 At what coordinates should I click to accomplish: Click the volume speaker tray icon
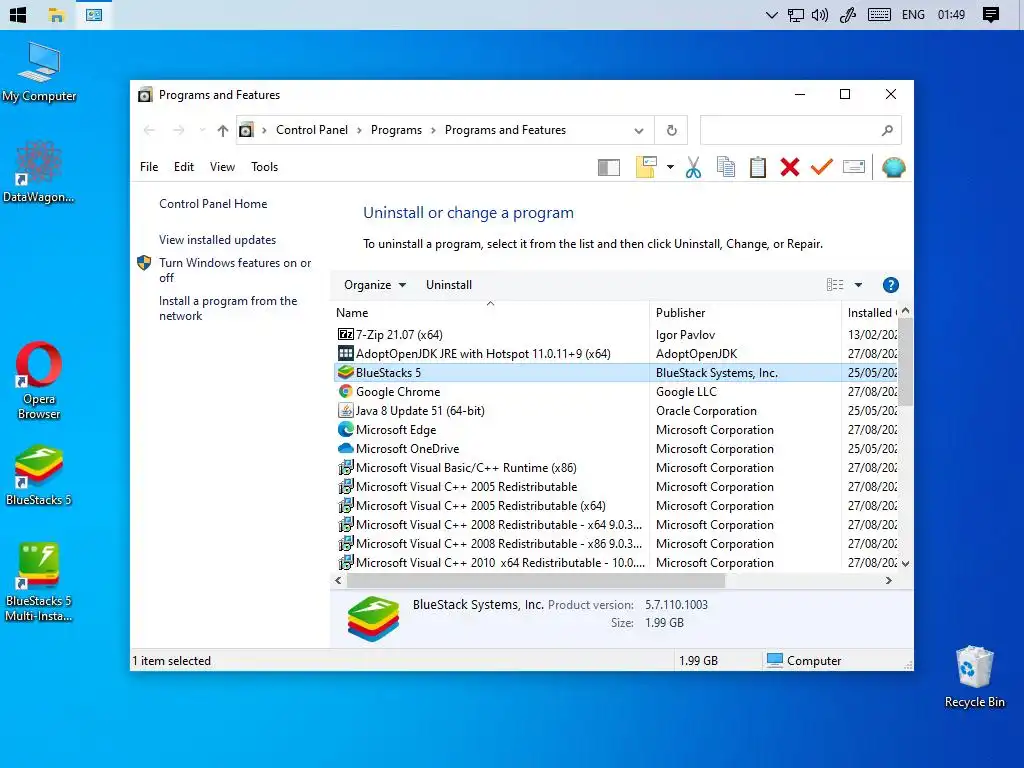pyautogui.click(x=820, y=14)
